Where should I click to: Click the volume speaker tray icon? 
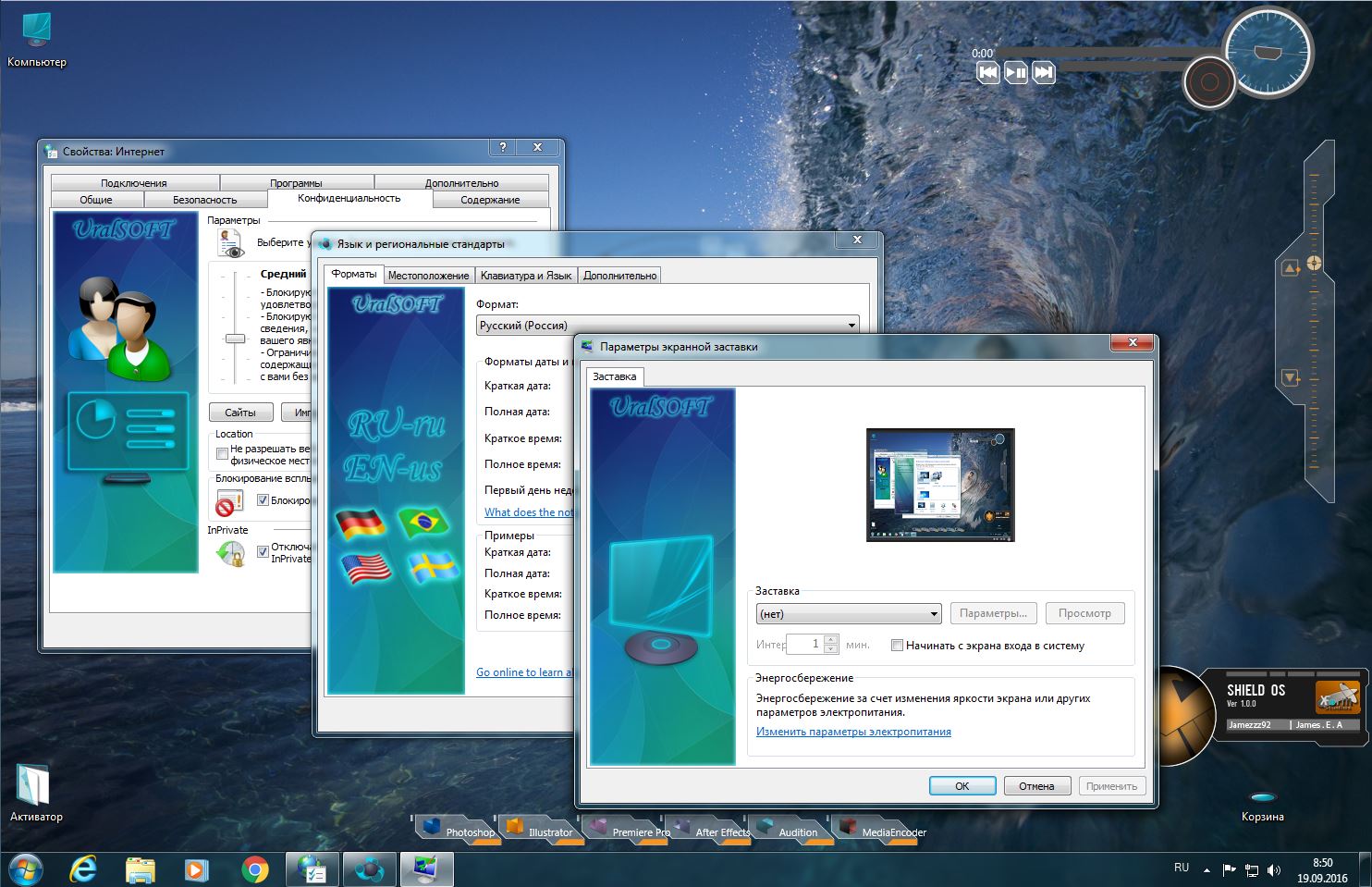pyautogui.click(x=1274, y=869)
